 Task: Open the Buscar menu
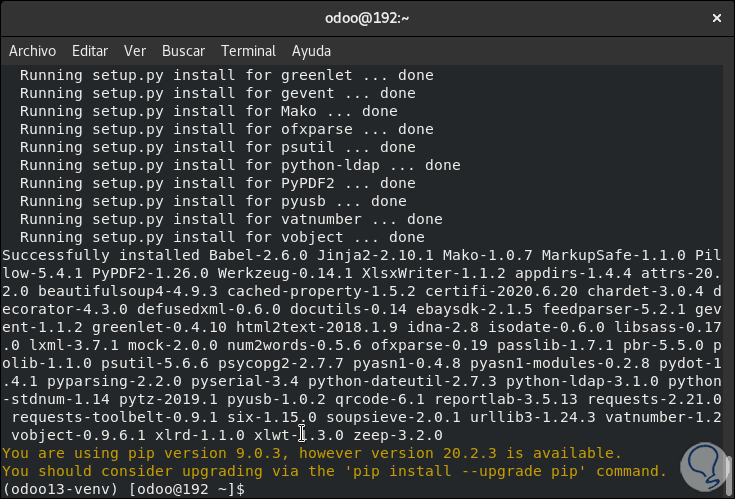(x=183, y=50)
